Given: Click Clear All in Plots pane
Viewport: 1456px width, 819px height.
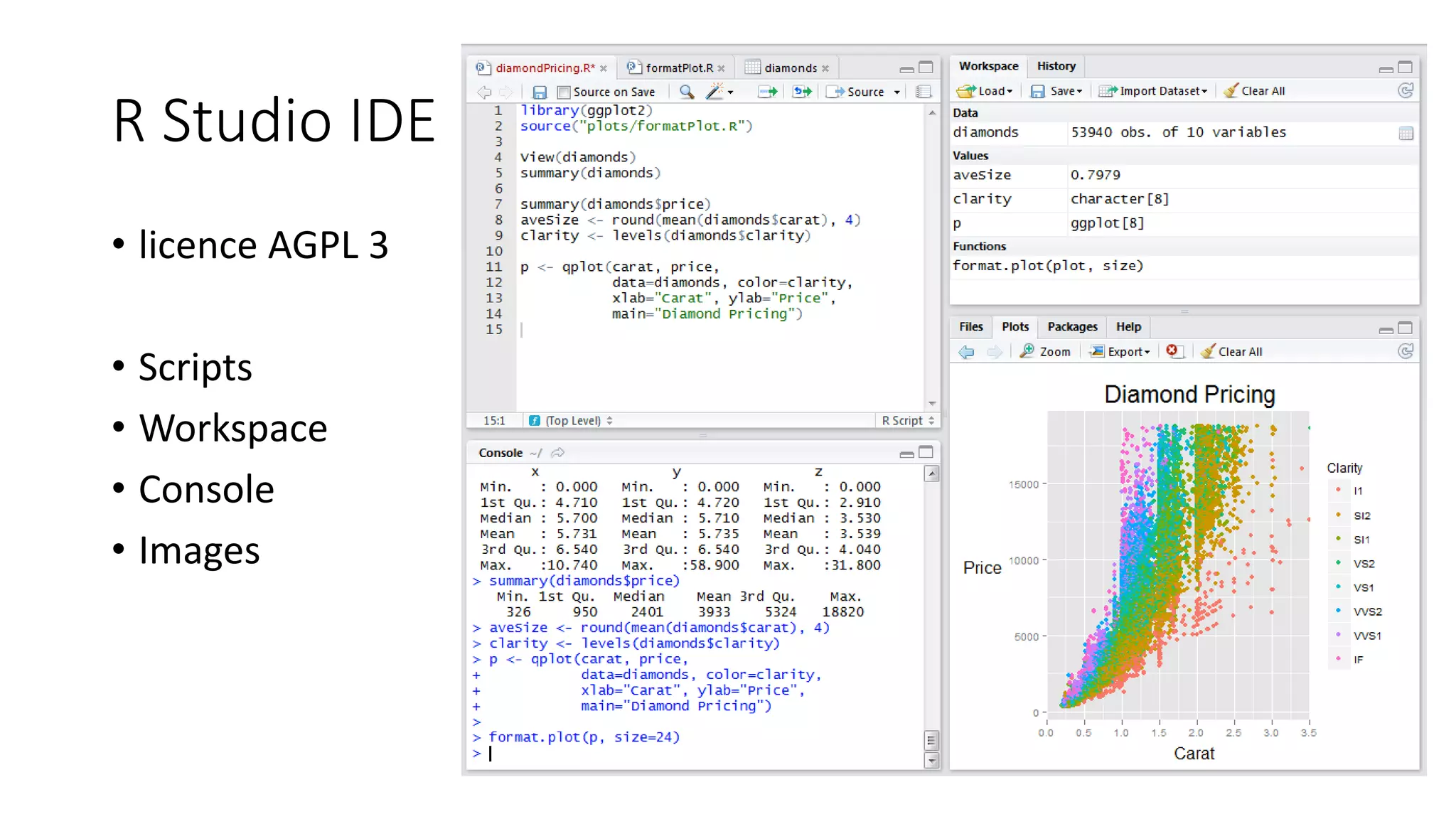Looking at the screenshot, I should 1232,352.
